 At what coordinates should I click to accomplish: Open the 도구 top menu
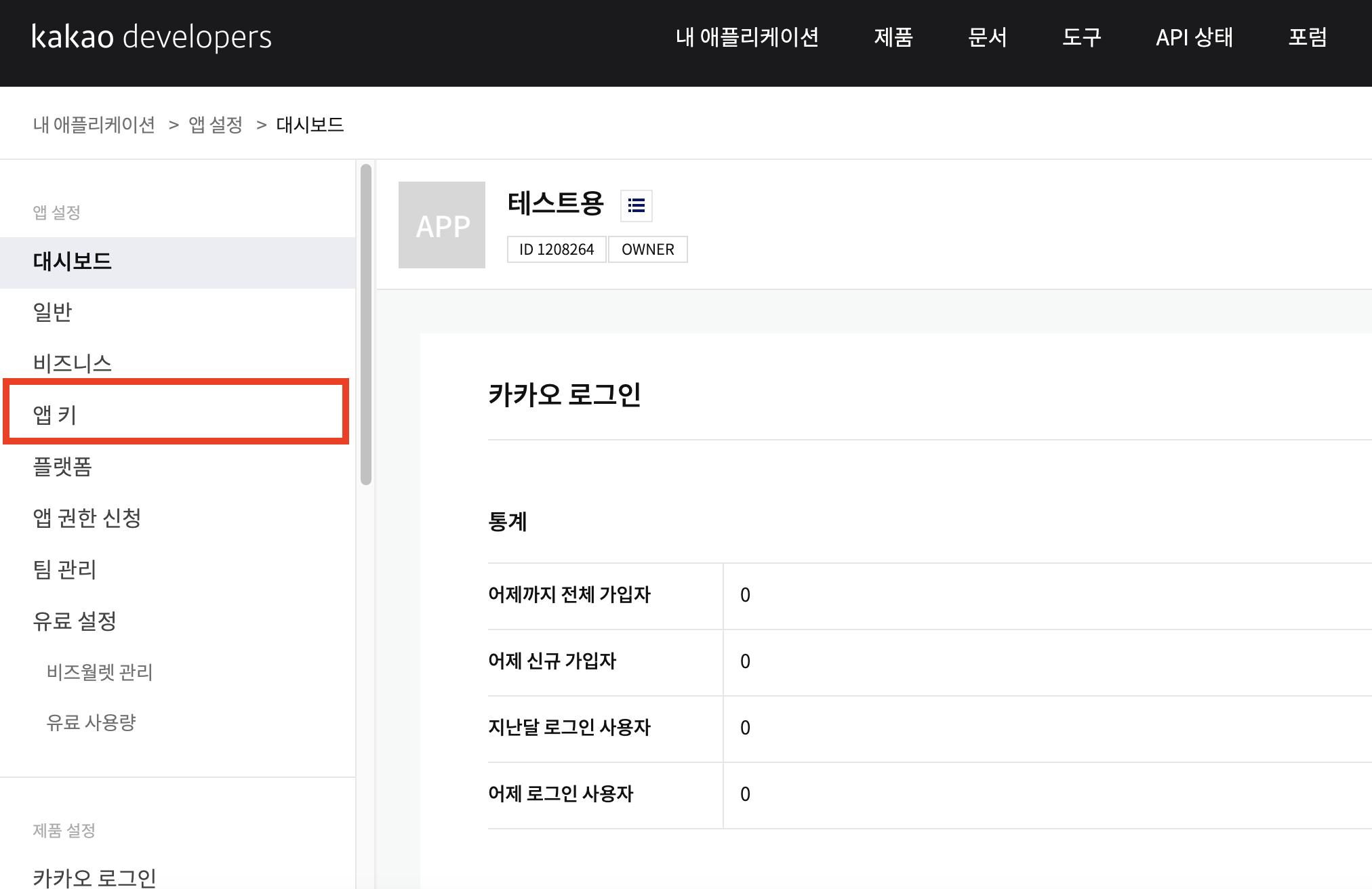click(1081, 37)
